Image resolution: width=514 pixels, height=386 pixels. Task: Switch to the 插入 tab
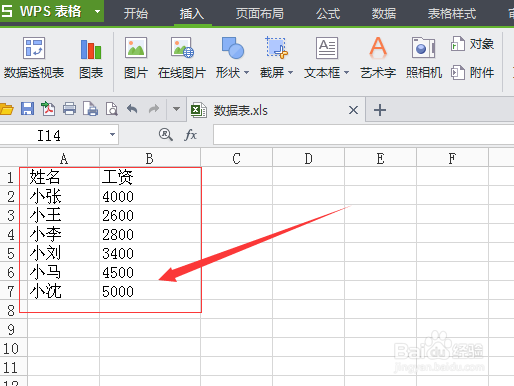coord(192,14)
